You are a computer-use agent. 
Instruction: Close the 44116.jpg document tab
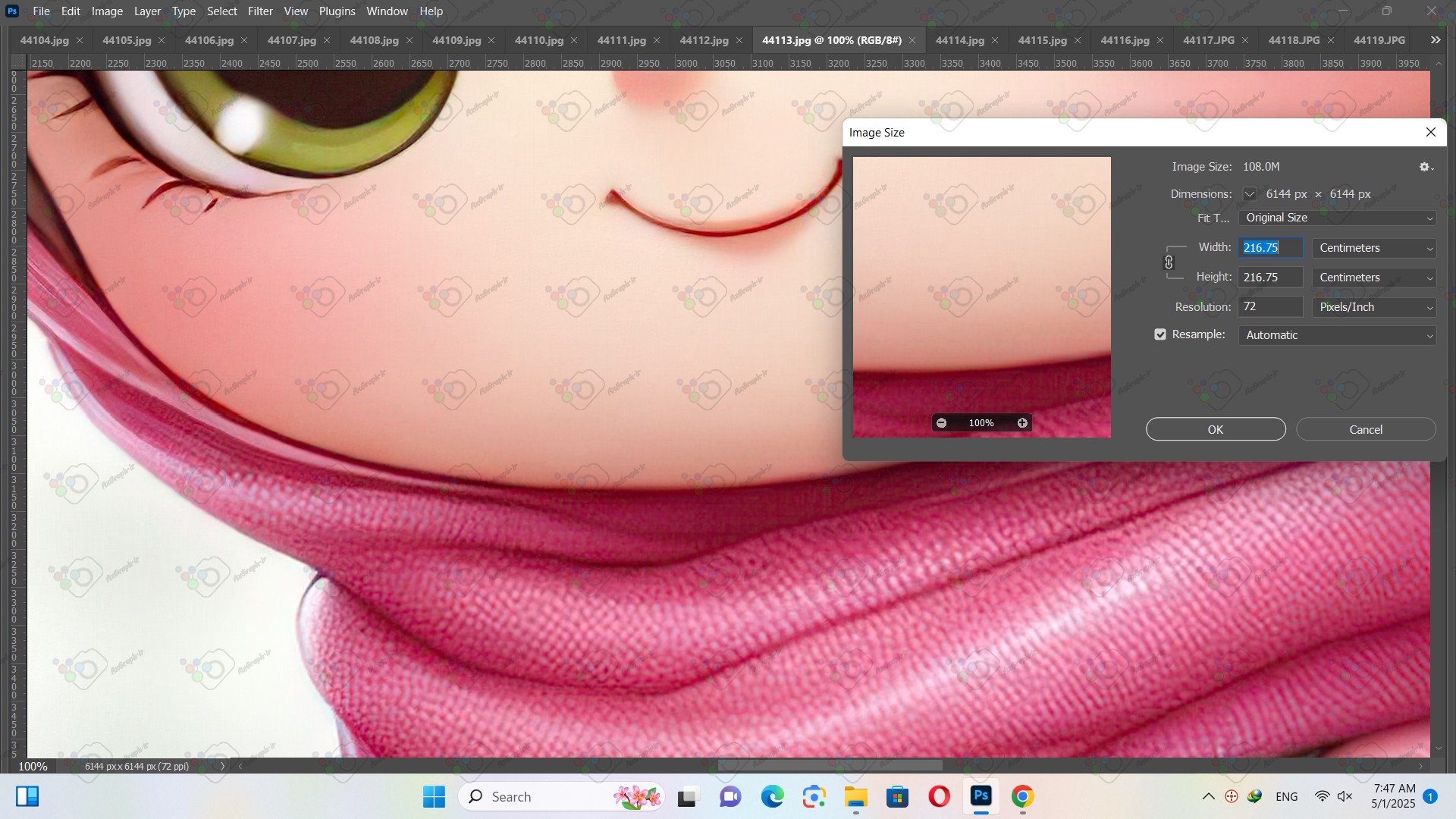coord(1160,41)
